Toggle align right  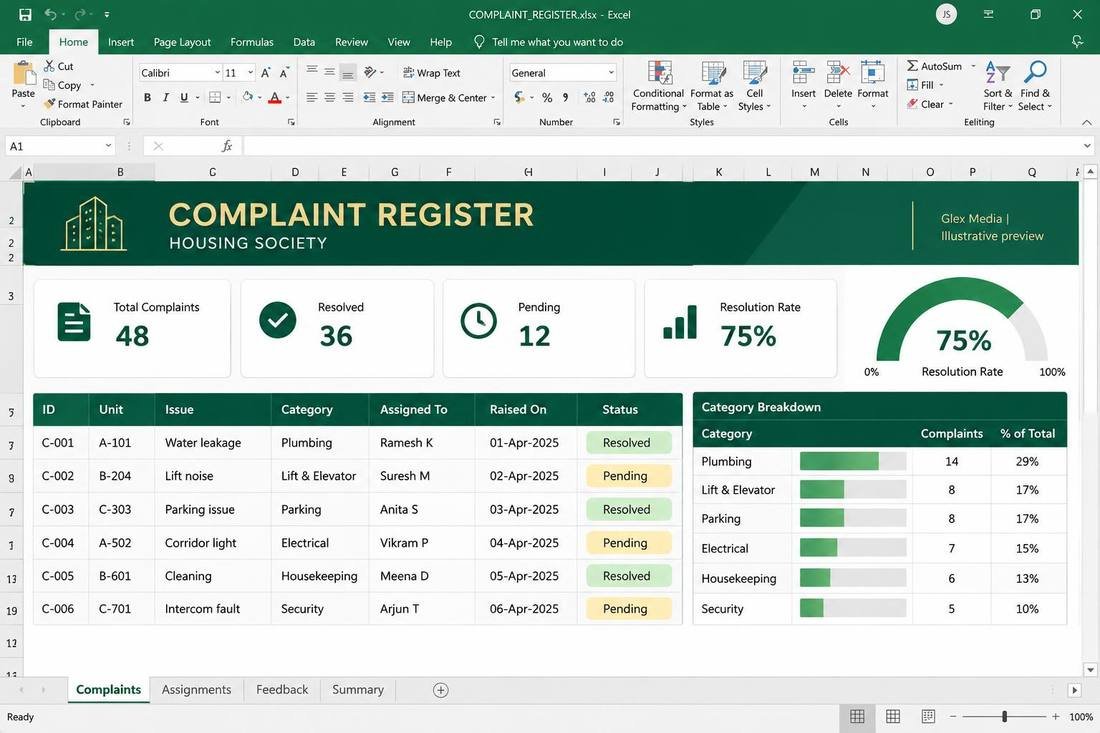[x=348, y=97]
